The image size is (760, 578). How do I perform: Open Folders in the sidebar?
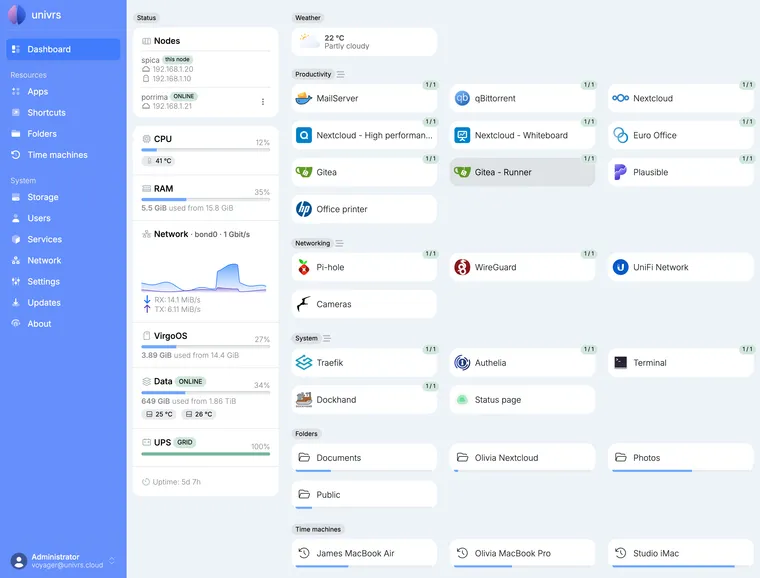pos(63,134)
